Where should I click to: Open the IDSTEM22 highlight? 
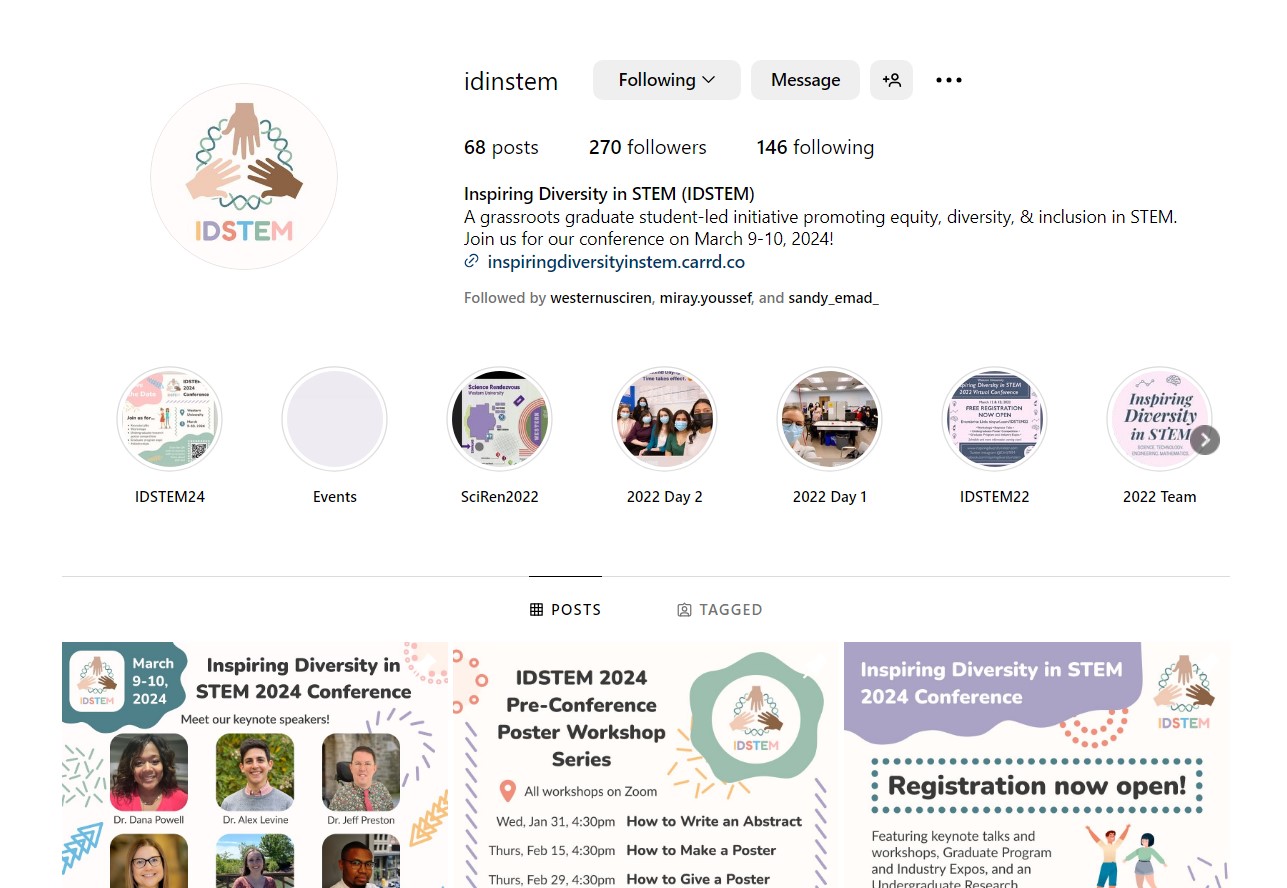point(995,419)
